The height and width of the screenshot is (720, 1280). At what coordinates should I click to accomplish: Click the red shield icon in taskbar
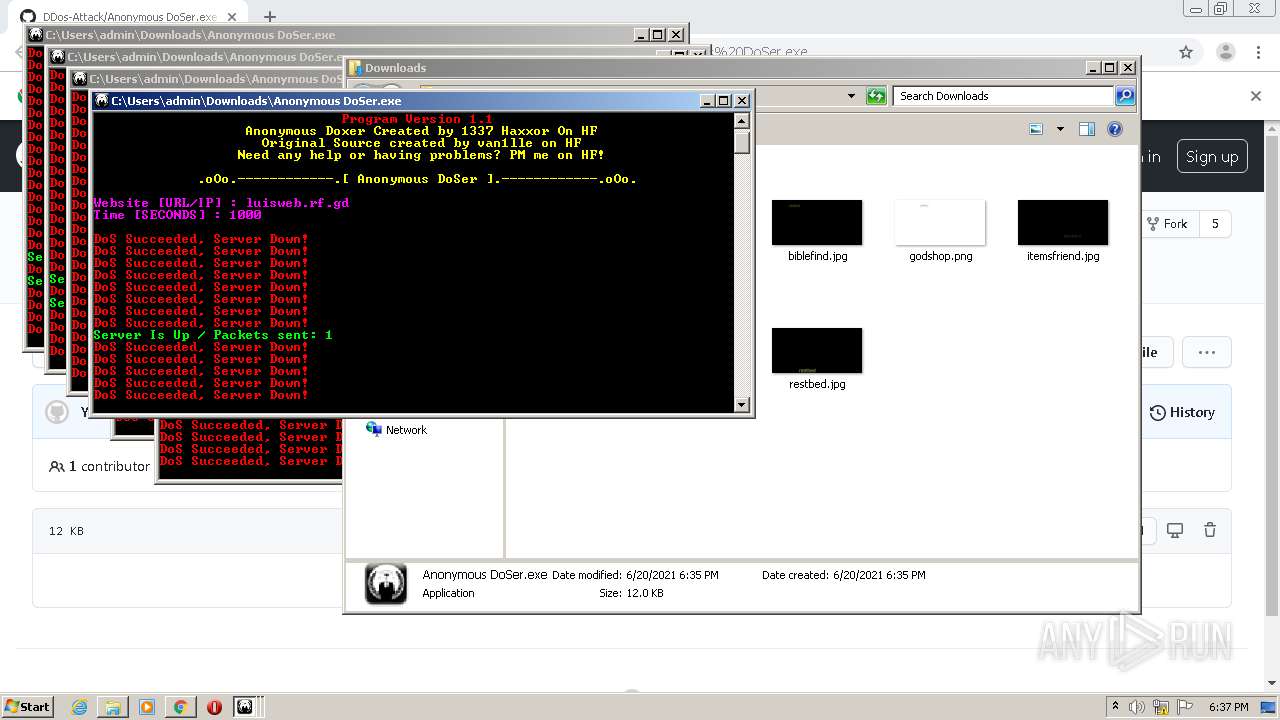click(x=214, y=707)
